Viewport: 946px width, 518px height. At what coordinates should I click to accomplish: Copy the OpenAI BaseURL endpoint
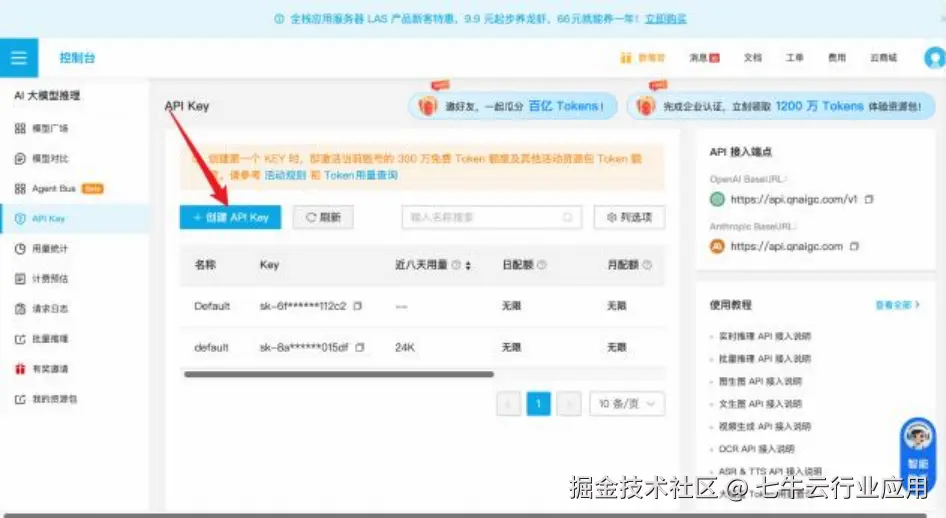pos(869,199)
